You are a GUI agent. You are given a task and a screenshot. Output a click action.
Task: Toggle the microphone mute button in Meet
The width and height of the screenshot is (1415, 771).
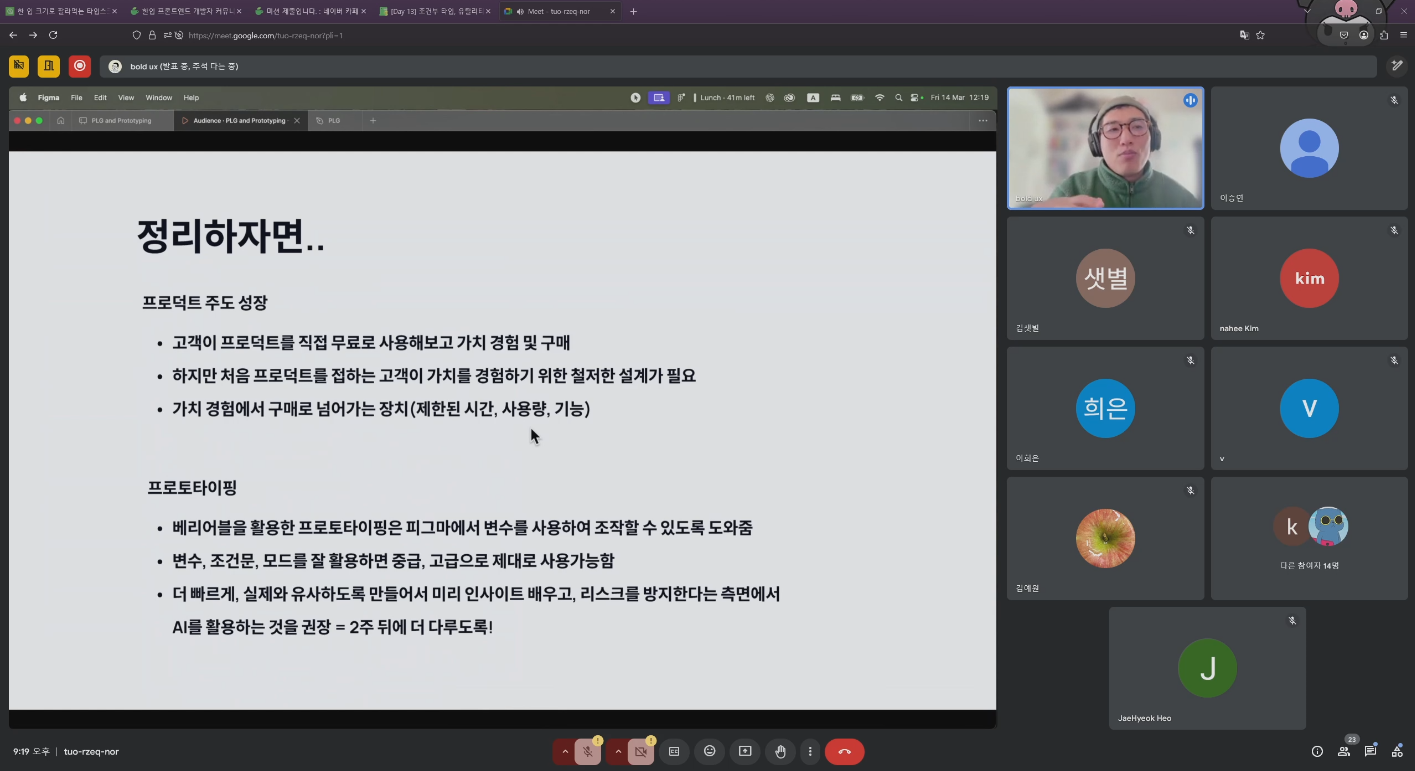click(x=588, y=752)
